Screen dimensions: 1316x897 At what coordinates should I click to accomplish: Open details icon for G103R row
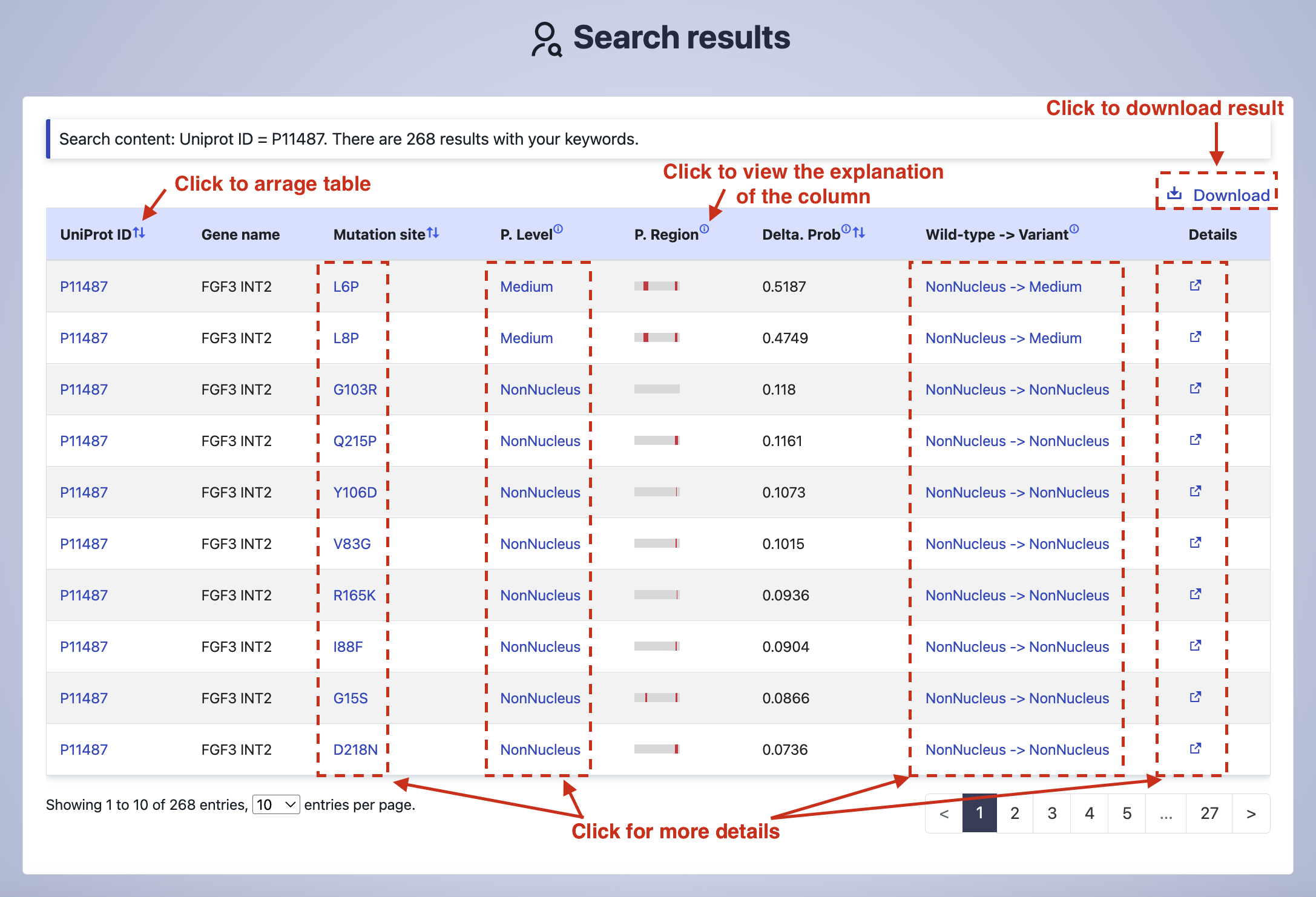(x=1195, y=389)
